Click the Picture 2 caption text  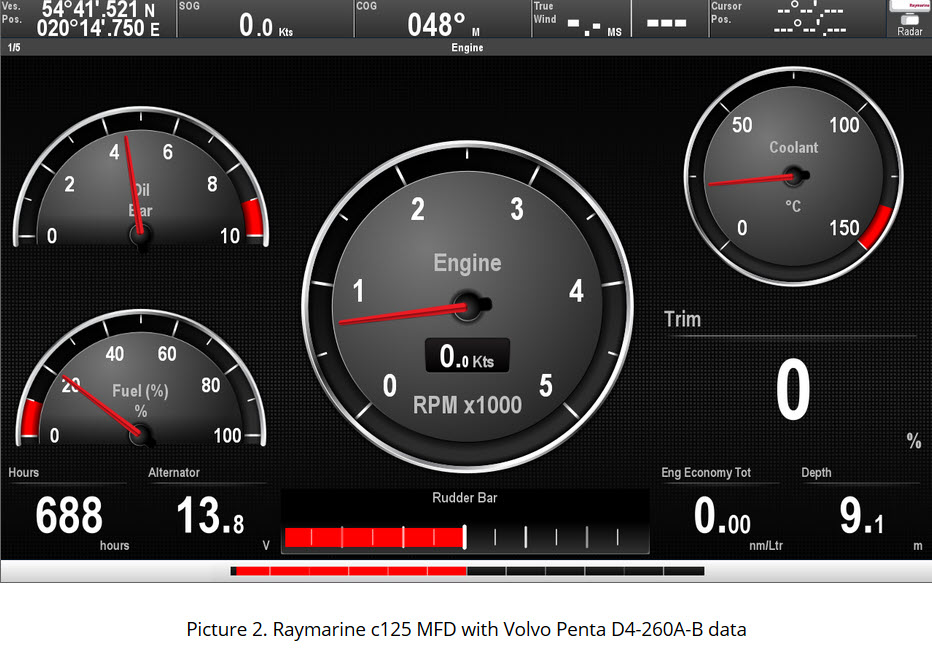[x=466, y=629]
